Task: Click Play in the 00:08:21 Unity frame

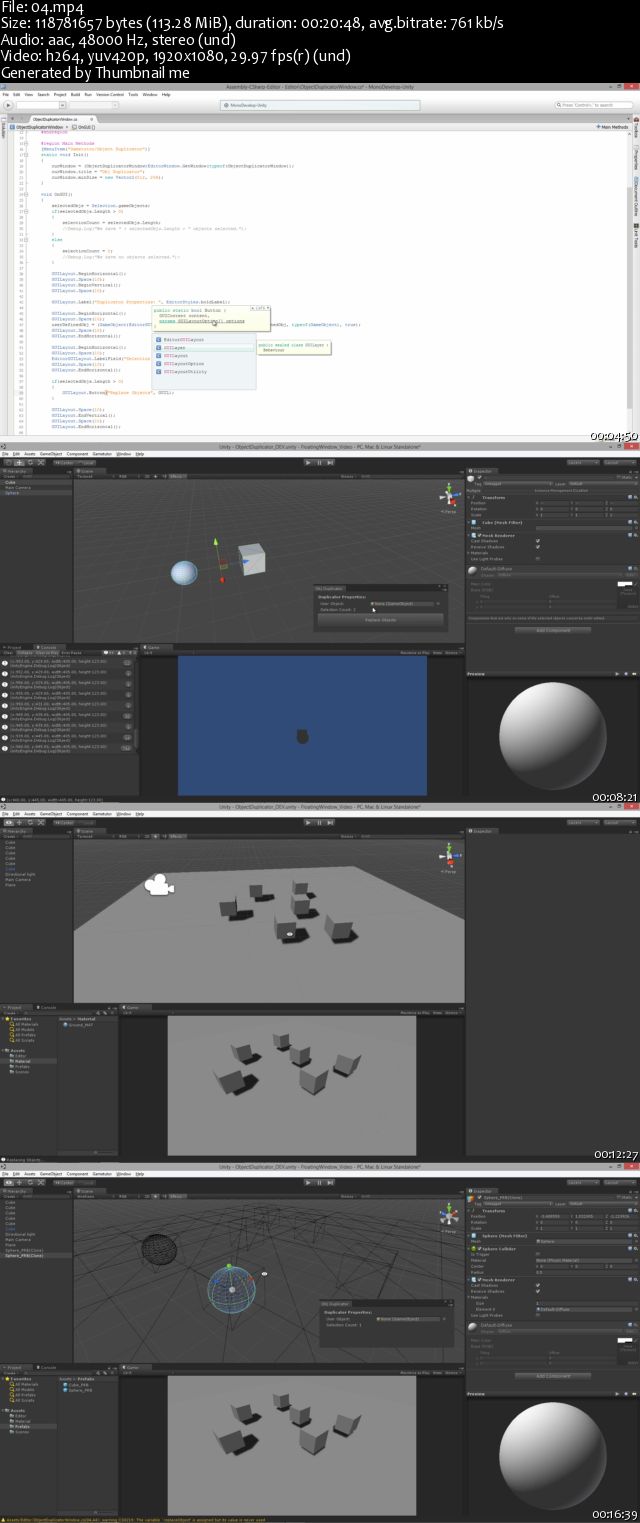Action: coord(308,462)
